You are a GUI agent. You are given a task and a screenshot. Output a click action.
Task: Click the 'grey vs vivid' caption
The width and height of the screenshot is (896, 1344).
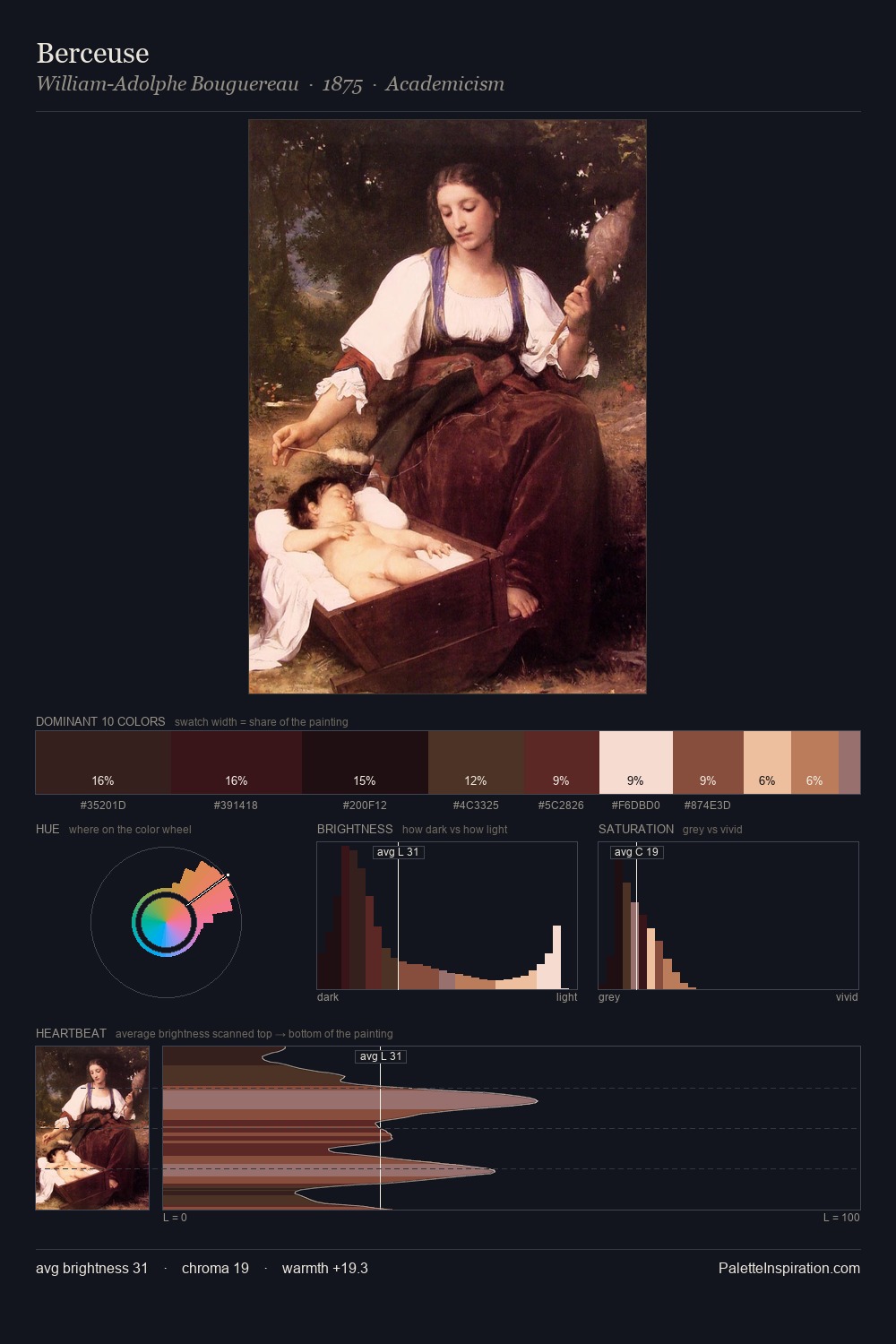712,830
